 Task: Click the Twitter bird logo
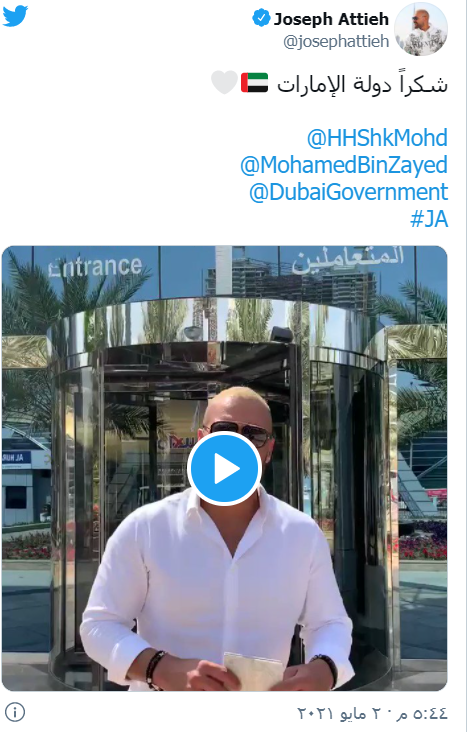click(15, 16)
